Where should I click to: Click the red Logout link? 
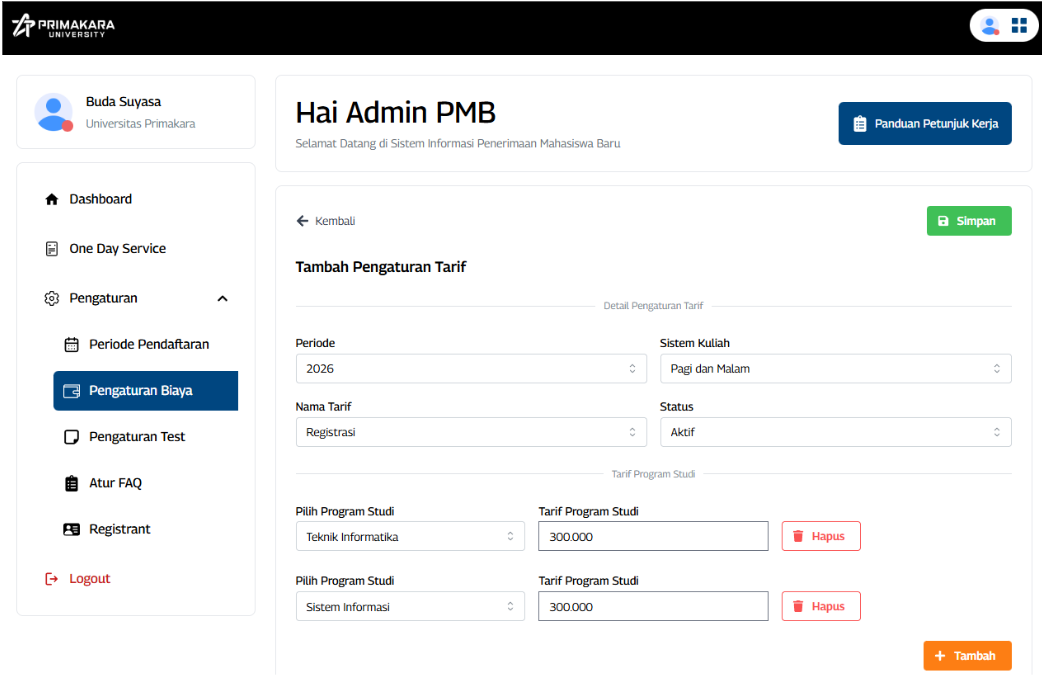coord(89,579)
